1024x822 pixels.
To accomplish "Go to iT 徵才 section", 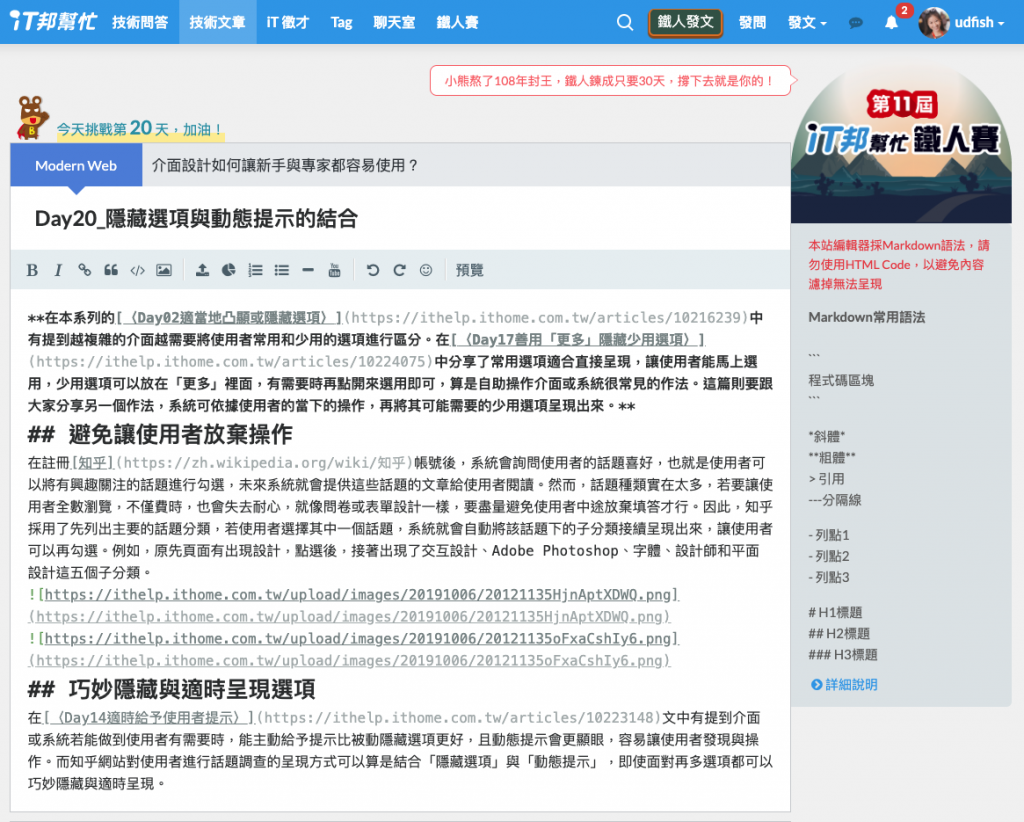I will [x=288, y=22].
